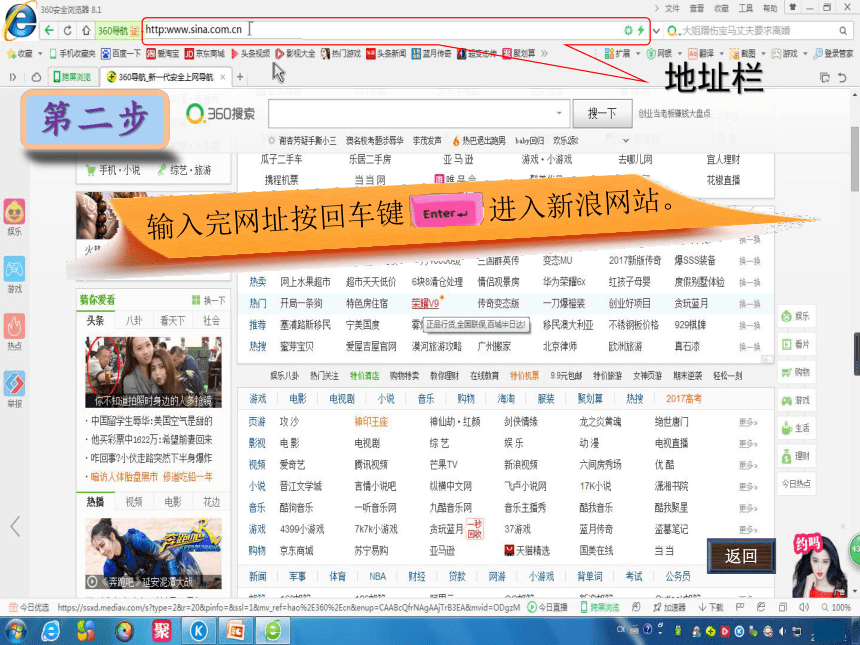The width and height of the screenshot is (860, 645).
Task: Open the 头条新闻 bookmark
Action: [386, 53]
